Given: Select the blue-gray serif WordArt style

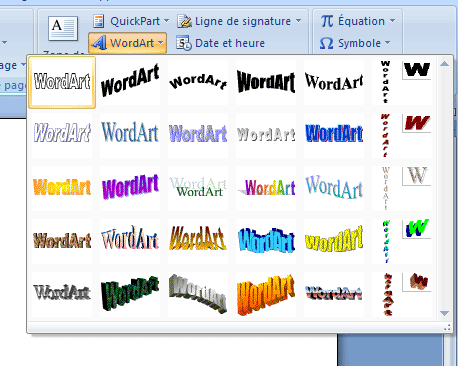Looking at the screenshot, I should tap(130, 135).
